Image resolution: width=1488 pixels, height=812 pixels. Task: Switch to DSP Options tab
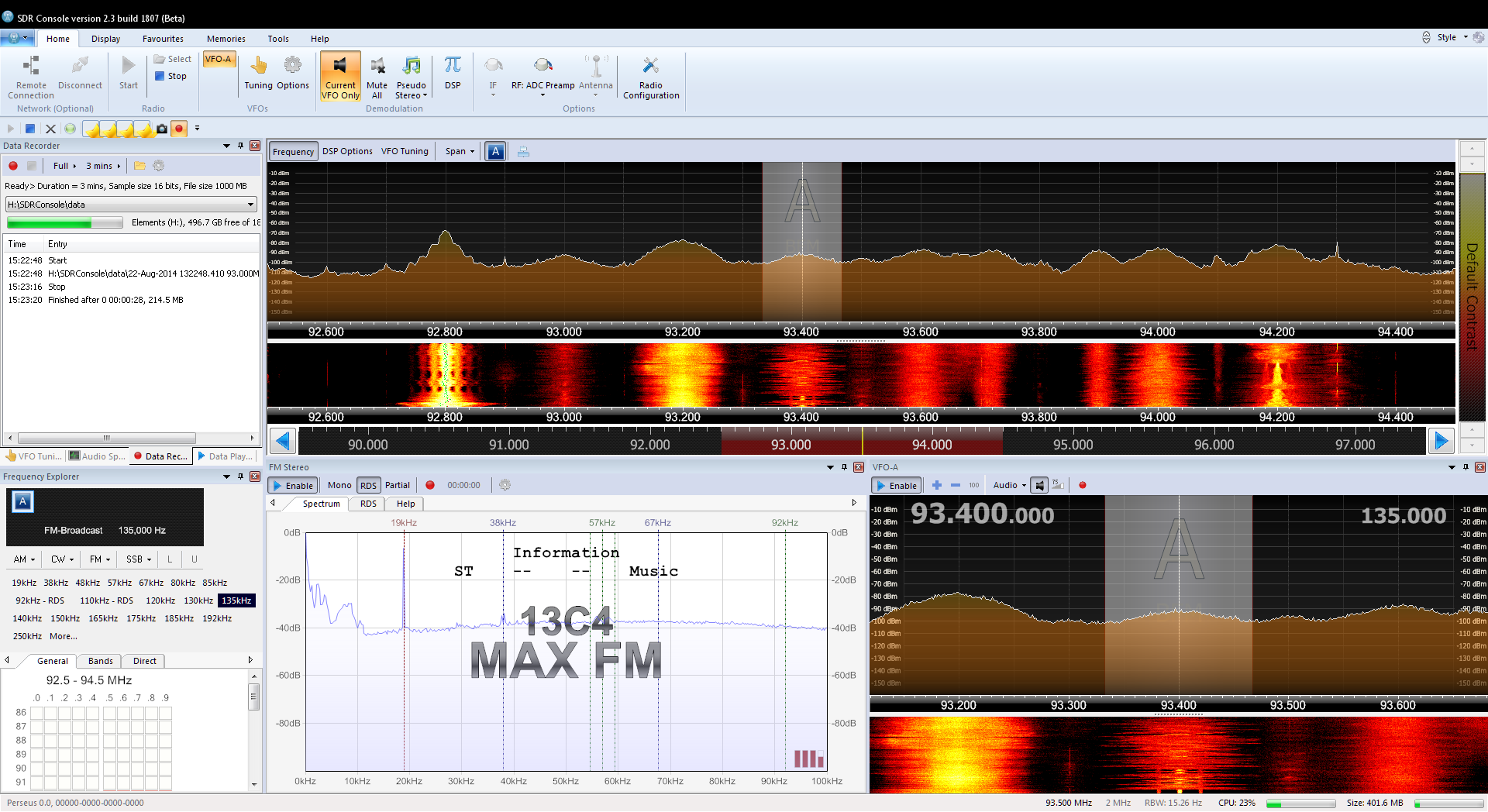347,152
